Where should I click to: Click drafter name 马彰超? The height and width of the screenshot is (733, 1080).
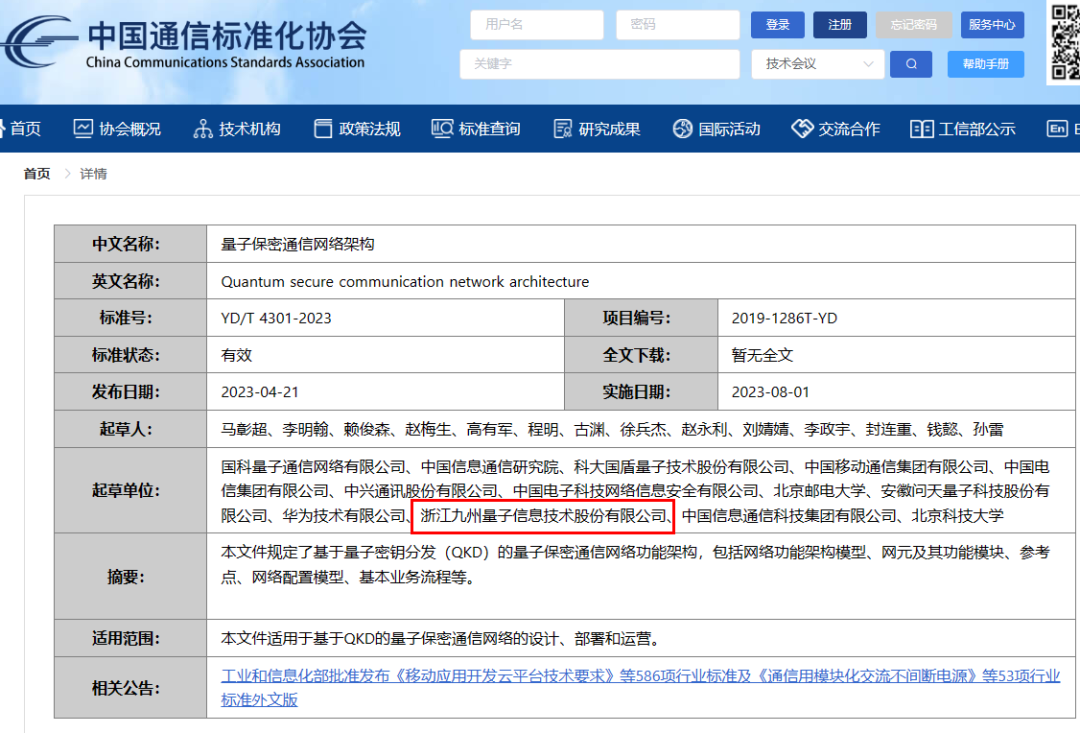244,430
